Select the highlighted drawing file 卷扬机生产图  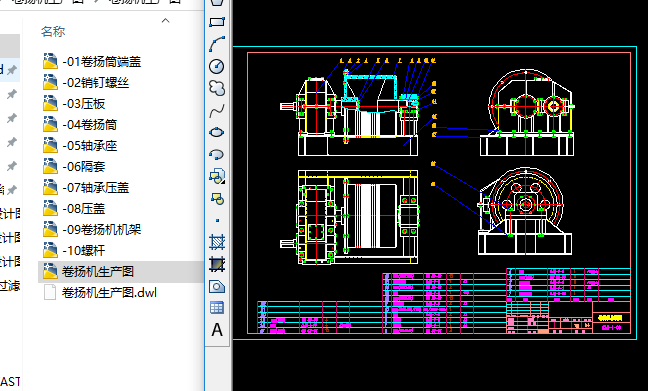click(x=88, y=272)
